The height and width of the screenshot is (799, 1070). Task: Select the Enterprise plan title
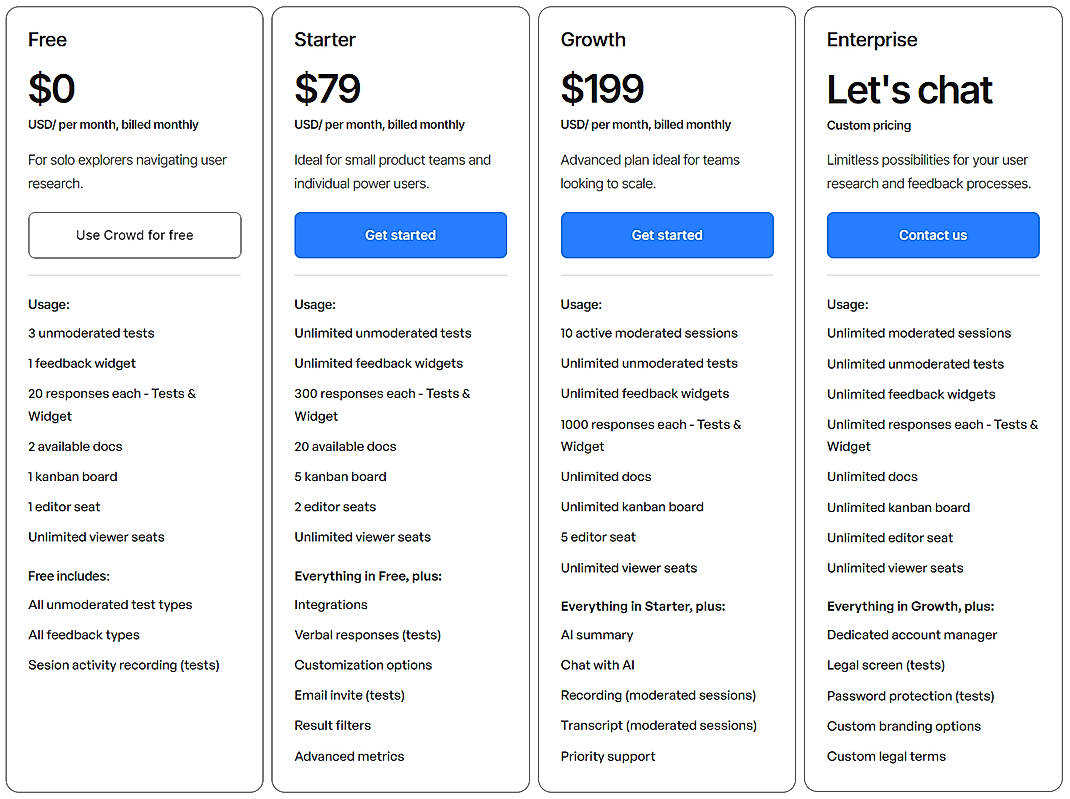tap(871, 40)
